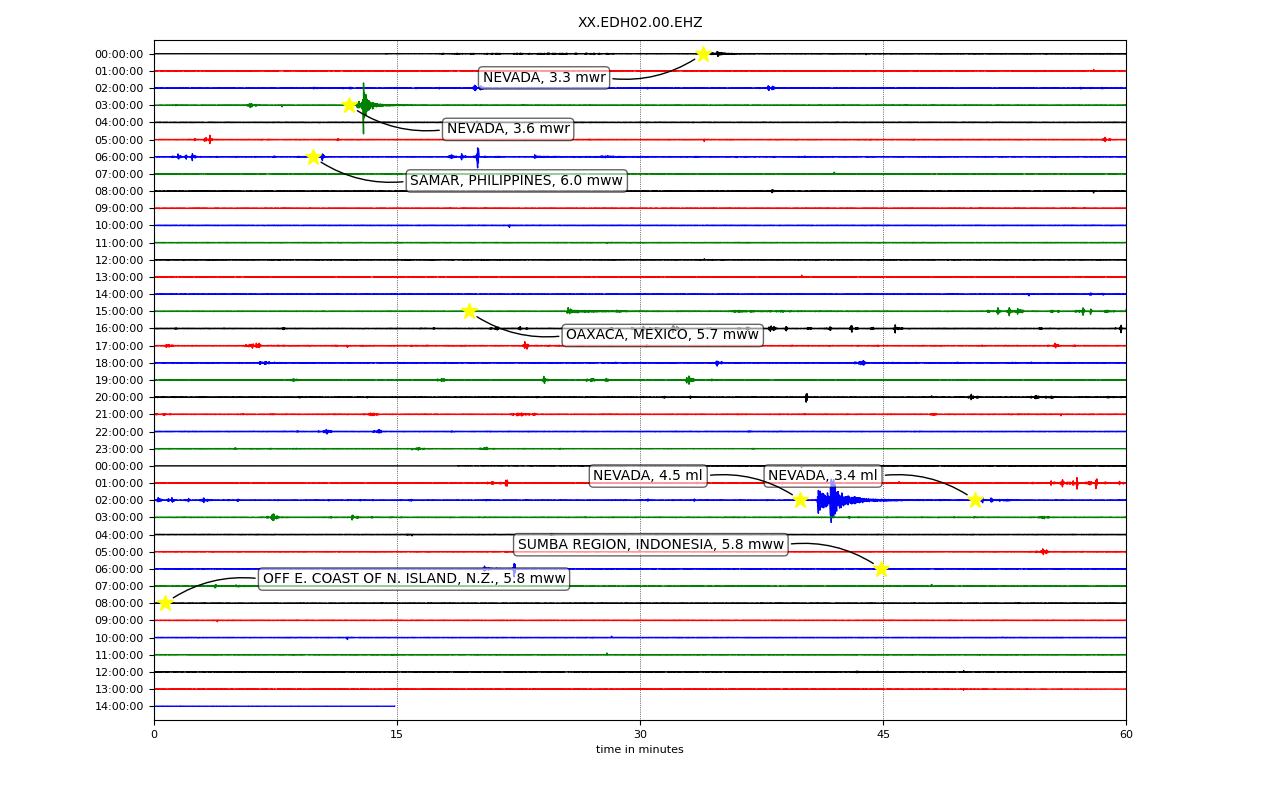
Task: Click the 30 tick on the time axis
Action: (640, 735)
